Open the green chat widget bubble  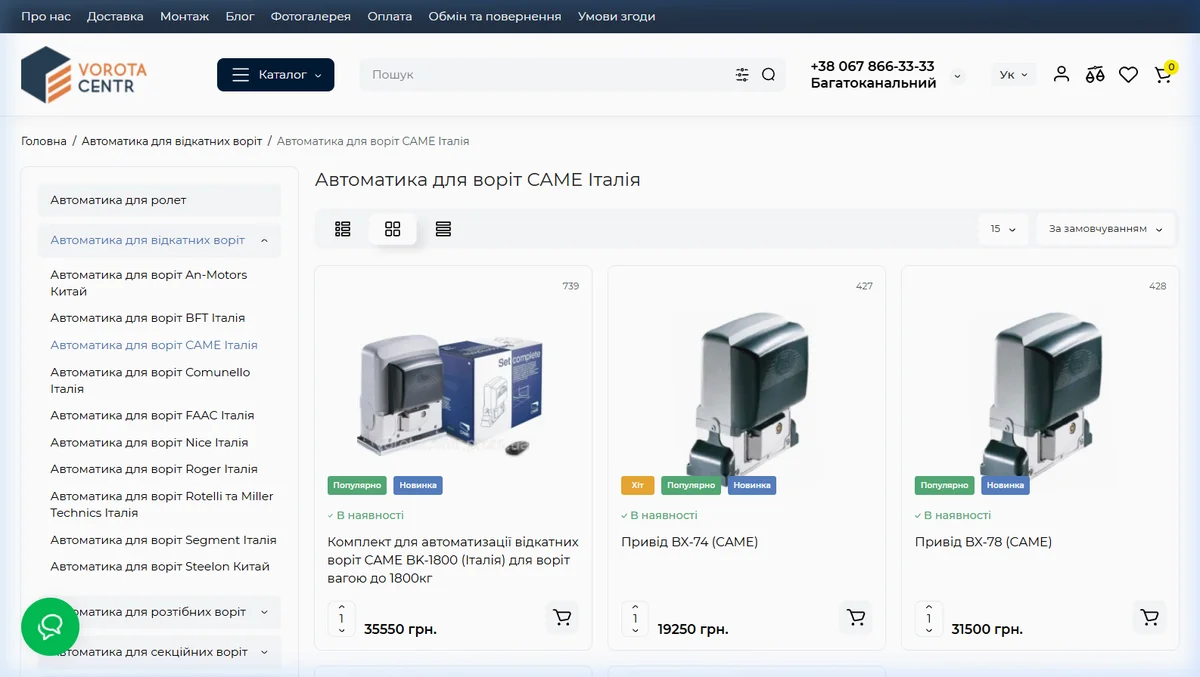[50, 626]
